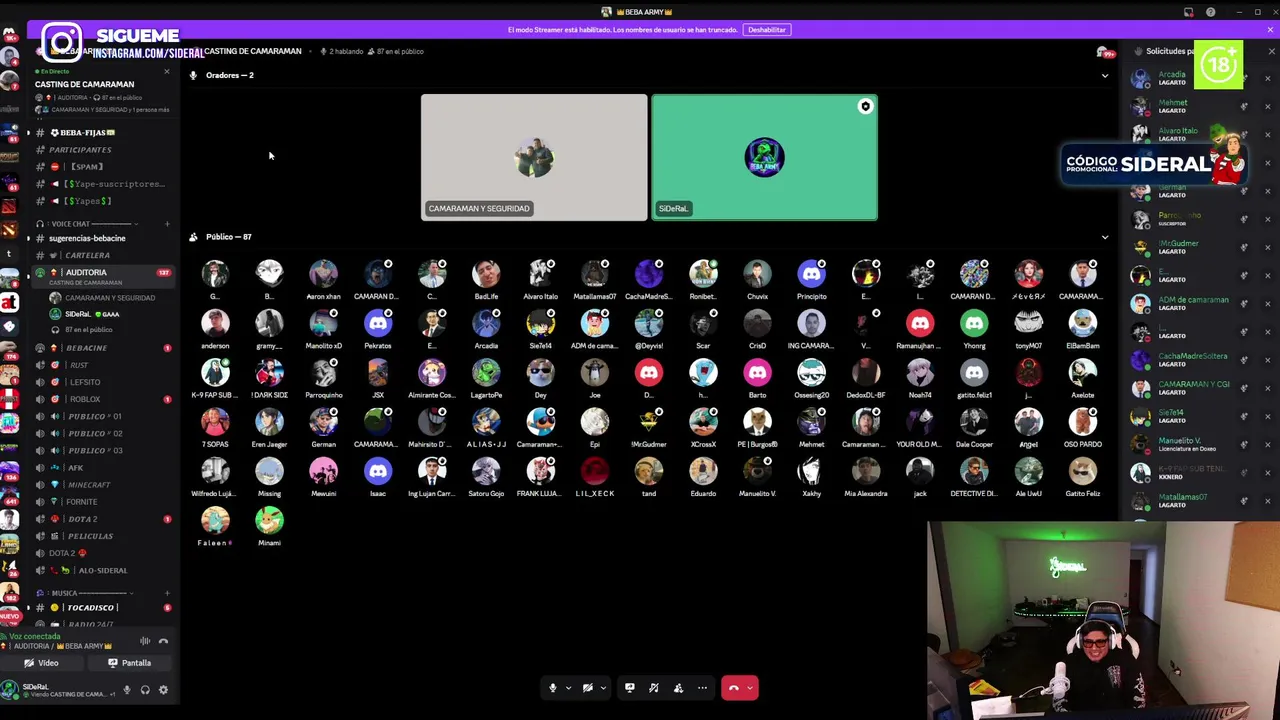Click the Pantalla screen share button
The width and height of the screenshot is (1280, 720).
(131, 663)
